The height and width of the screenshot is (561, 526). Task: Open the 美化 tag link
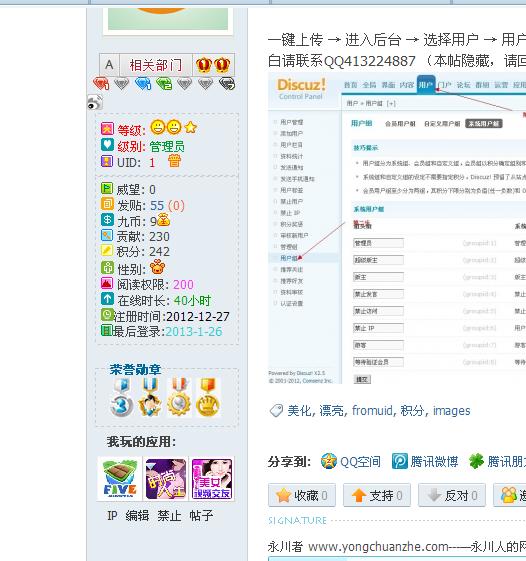[299, 411]
